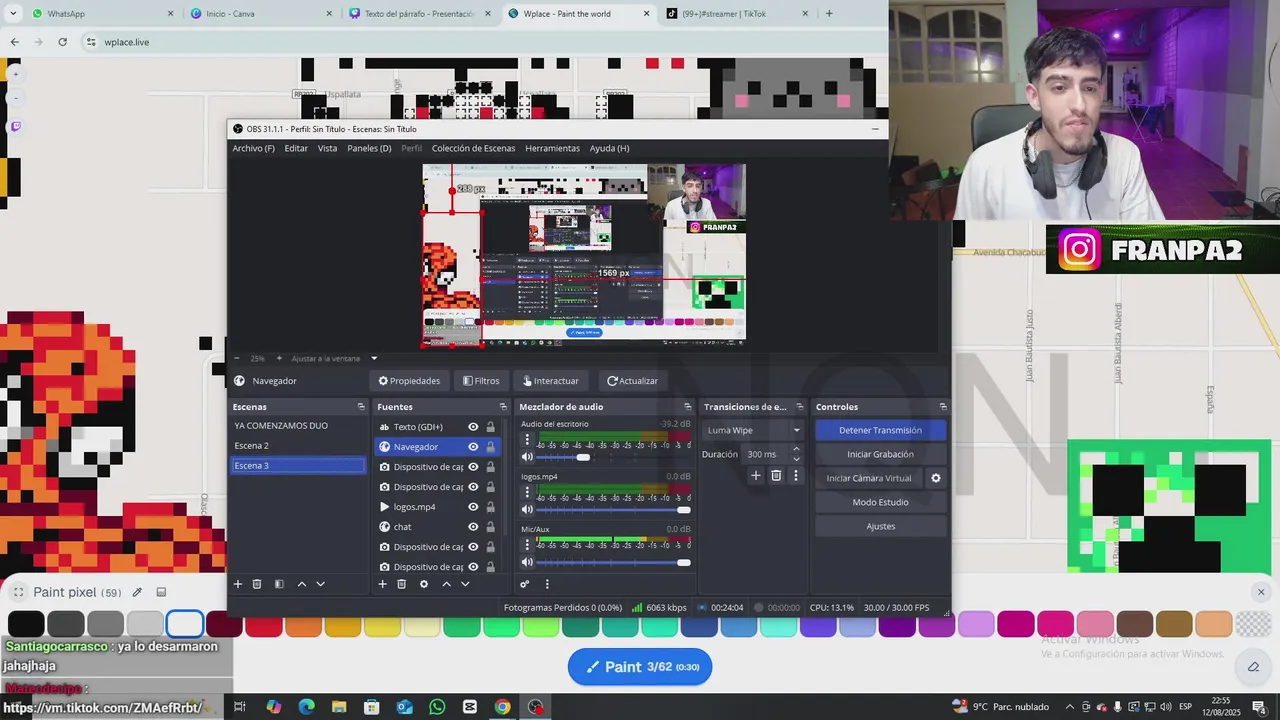
Task: Mute Mic/Aux speaker icon
Action: pos(527,562)
